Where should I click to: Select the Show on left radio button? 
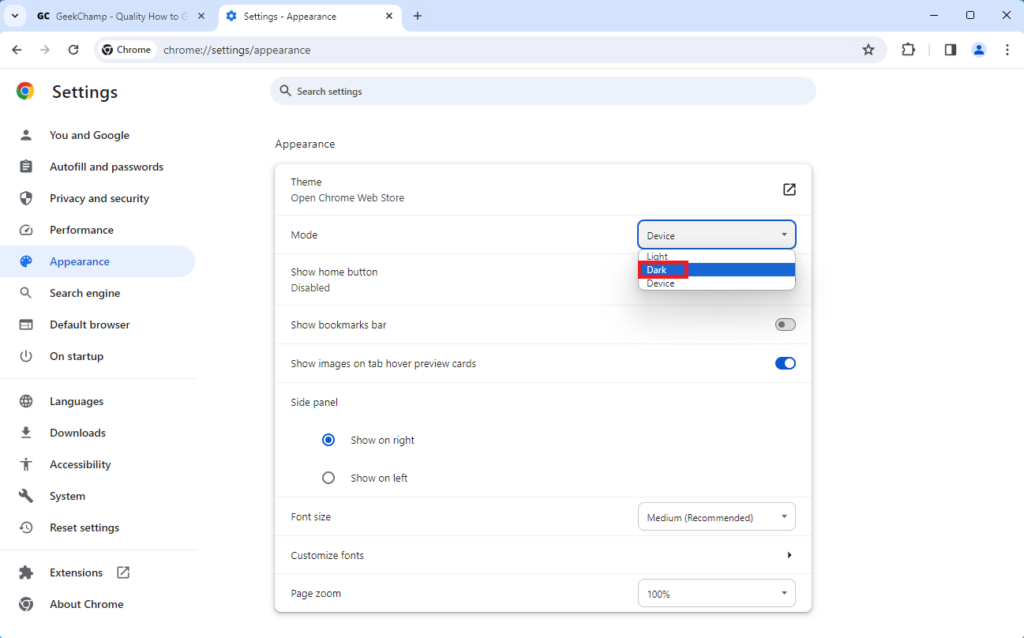point(328,478)
